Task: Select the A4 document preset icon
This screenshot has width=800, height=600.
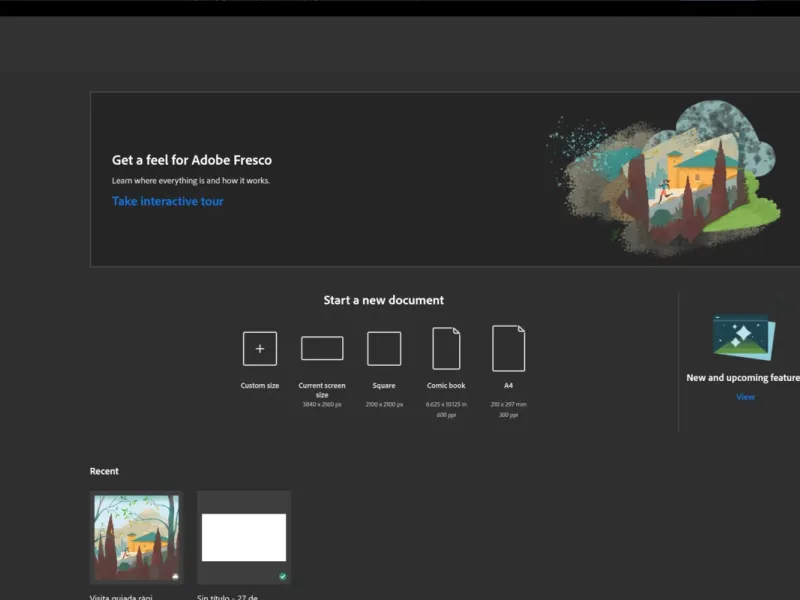Action: pyautogui.click(x=509, y=348)
